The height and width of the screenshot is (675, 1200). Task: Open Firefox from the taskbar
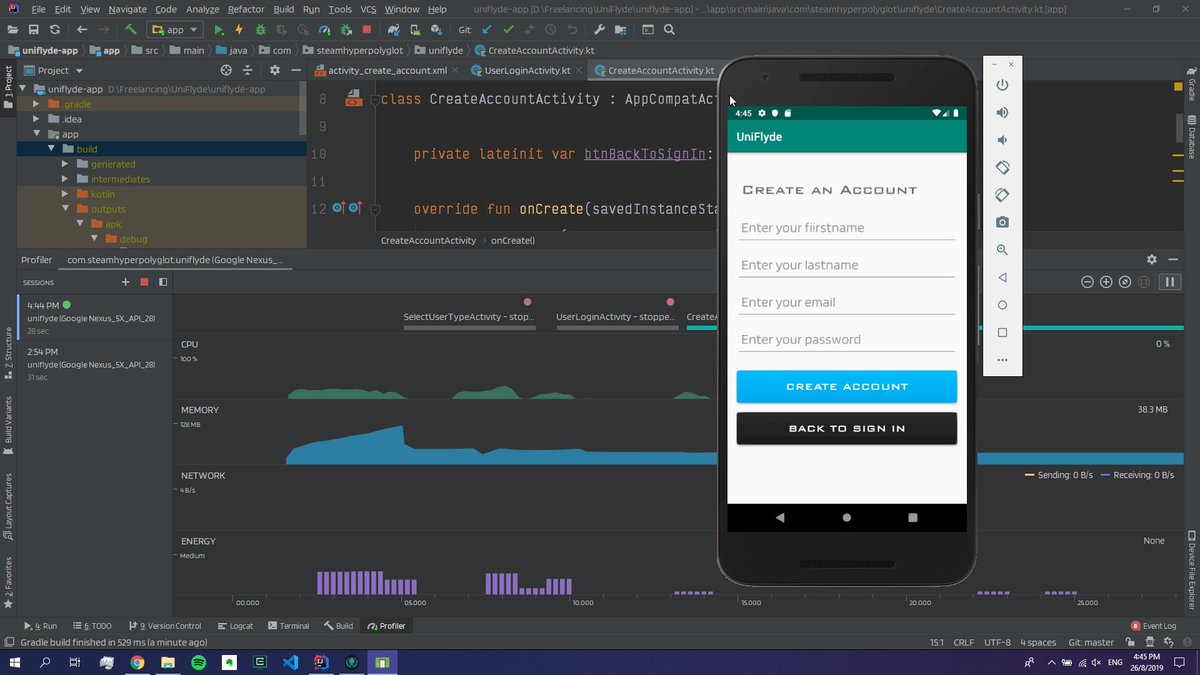tap(137, 662)
